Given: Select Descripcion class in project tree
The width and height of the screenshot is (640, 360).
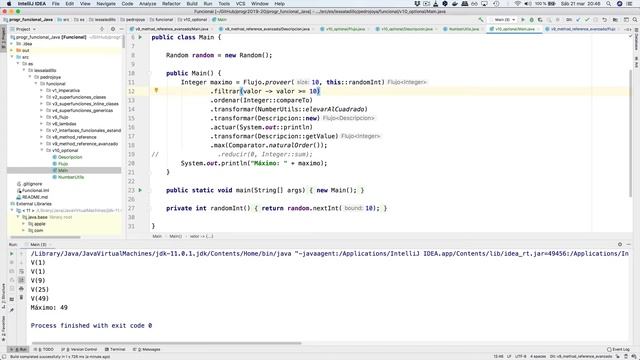Looking at the screenshot, I should click(70, 157).
